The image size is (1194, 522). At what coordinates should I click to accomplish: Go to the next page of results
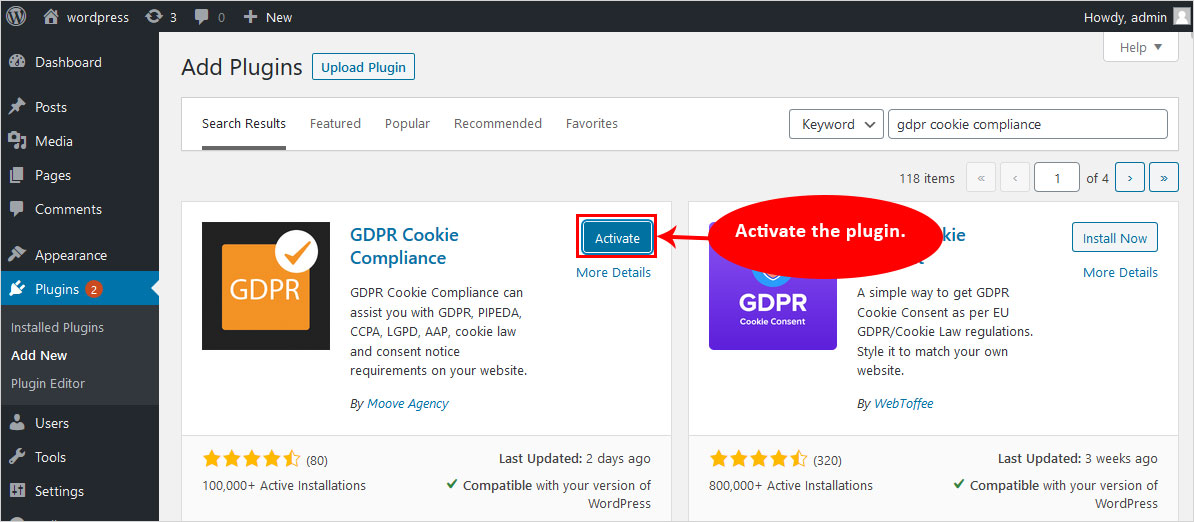coord(1129,178)
